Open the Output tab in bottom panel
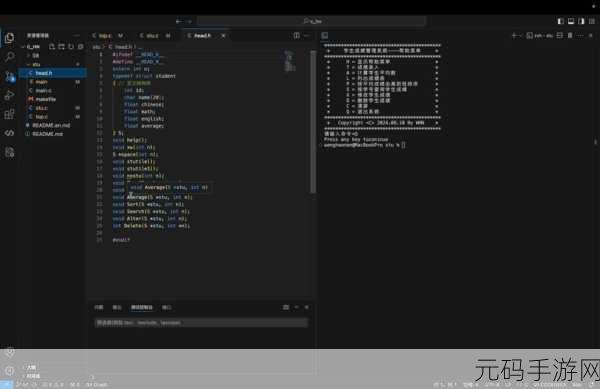This screenshot has height=389, width=600. pyautogui.click(x=117, y=307)
